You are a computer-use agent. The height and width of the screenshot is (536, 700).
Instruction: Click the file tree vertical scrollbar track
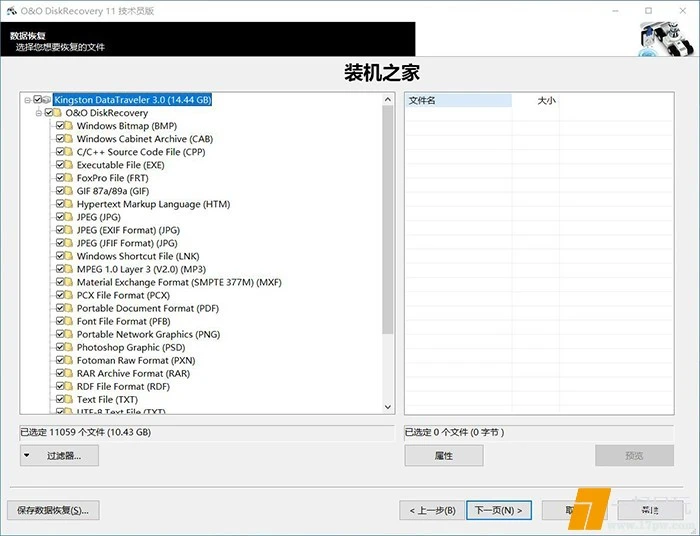[389, 370]
